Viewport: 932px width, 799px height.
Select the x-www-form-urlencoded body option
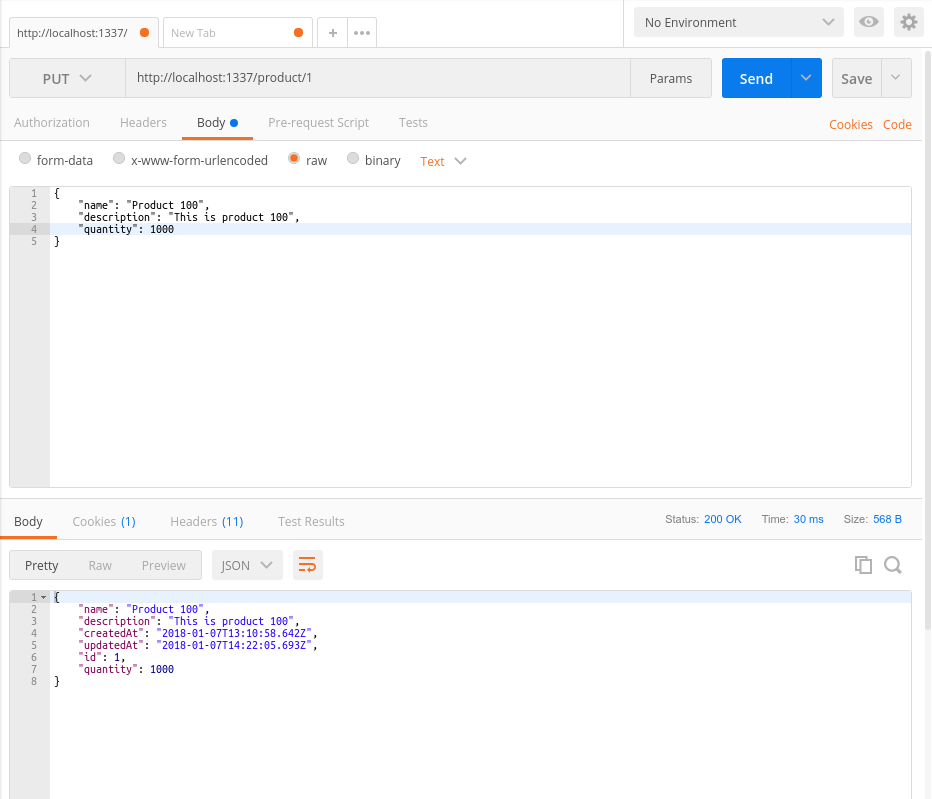[119, 159]
